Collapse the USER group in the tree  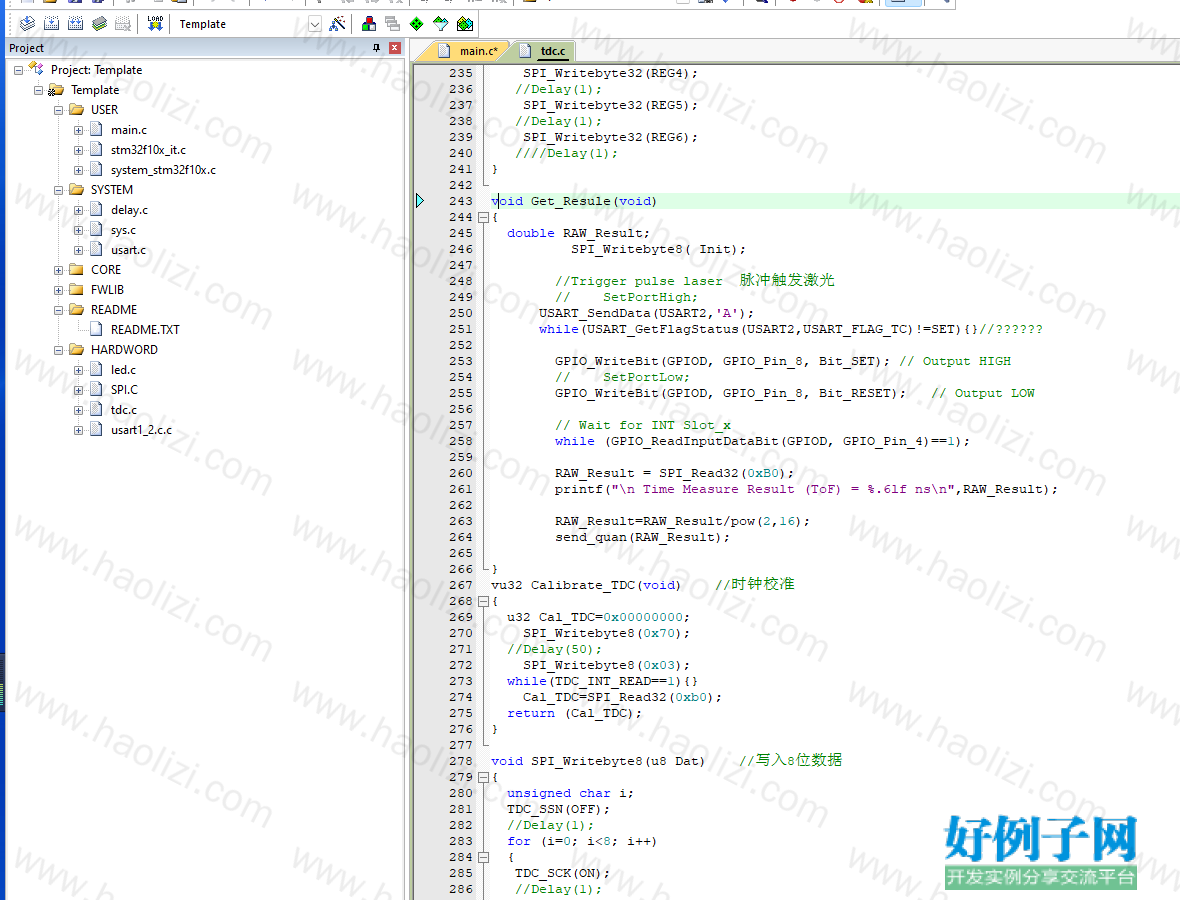(58, 110)
